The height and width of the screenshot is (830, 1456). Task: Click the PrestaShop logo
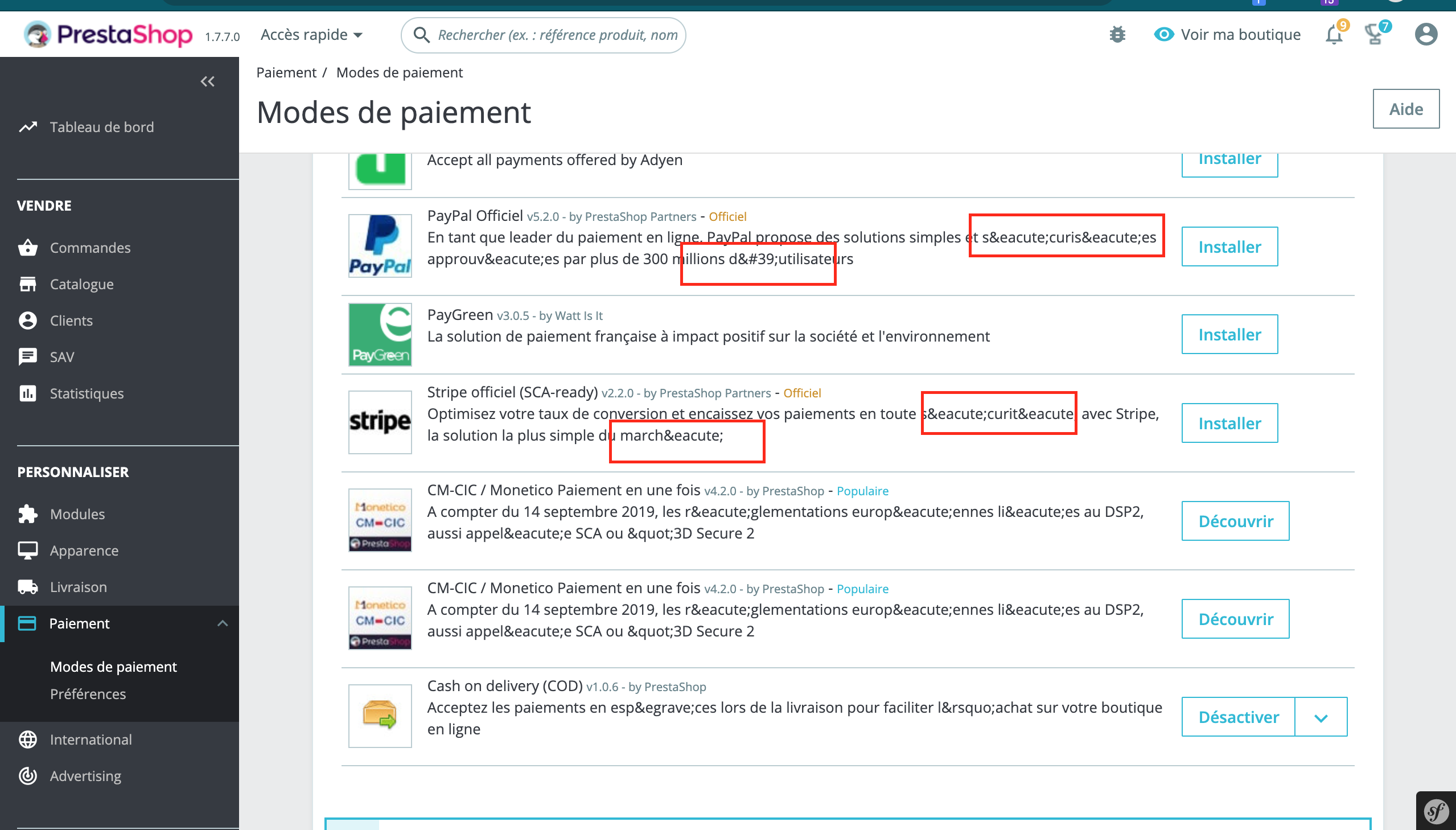(x=108, y=35)
